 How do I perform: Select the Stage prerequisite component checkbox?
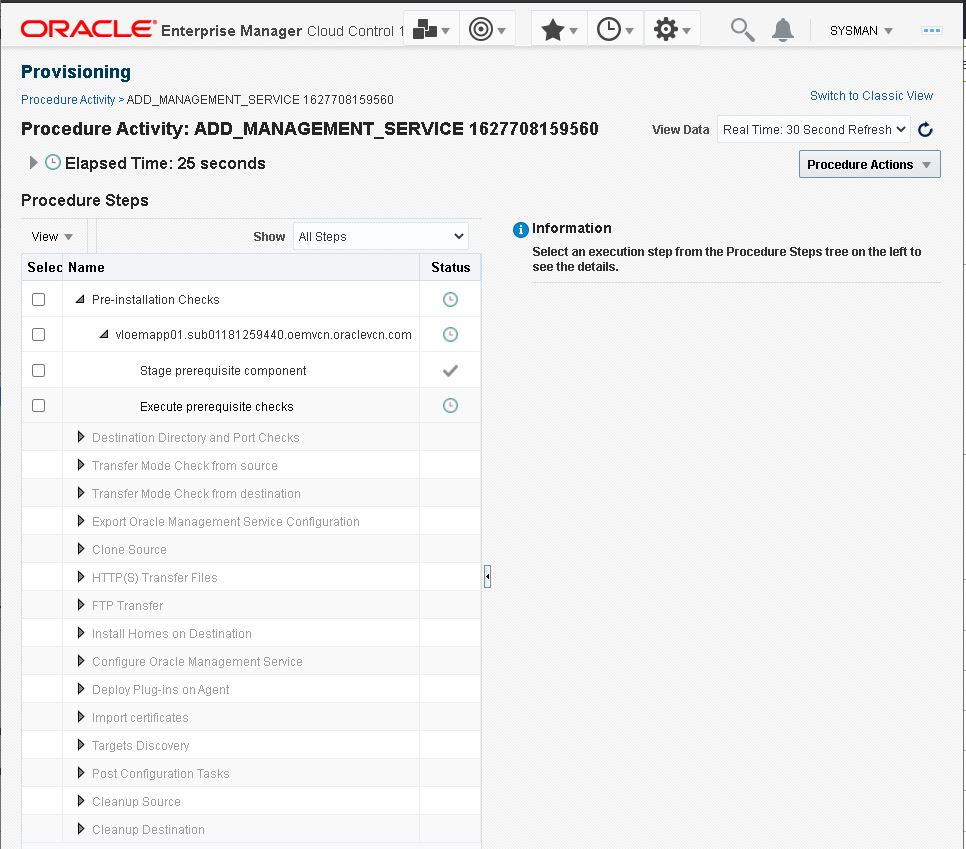pyautogui.click(x=38, y=370)
